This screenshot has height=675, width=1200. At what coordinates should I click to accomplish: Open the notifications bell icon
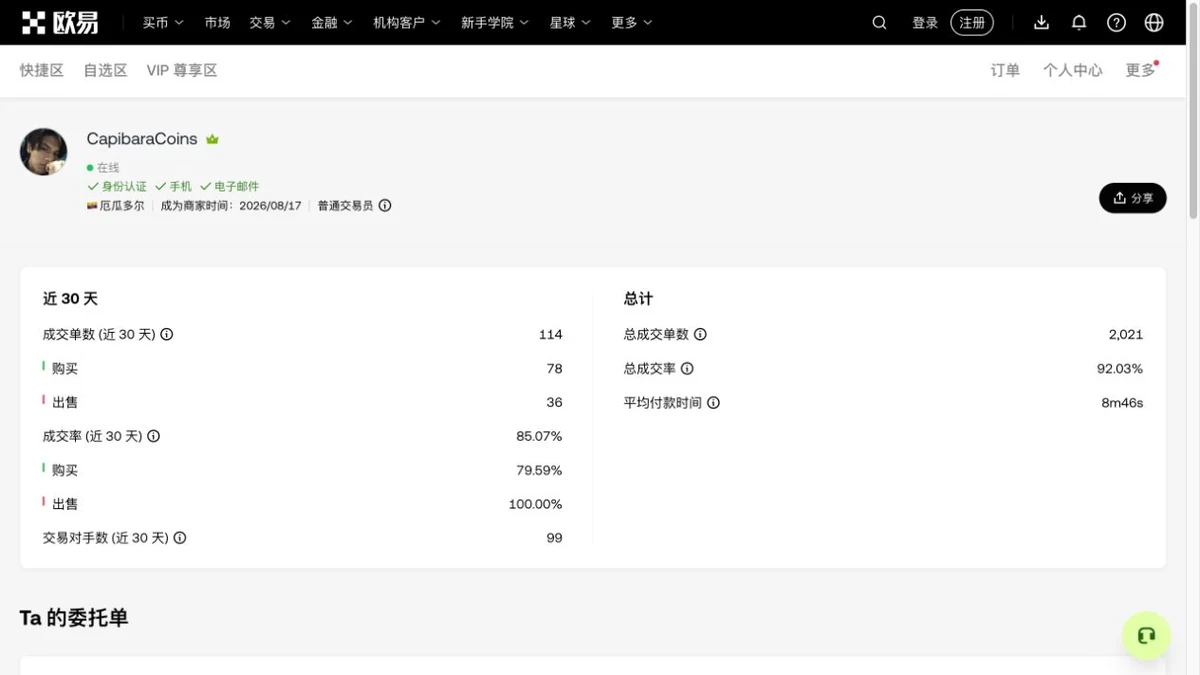1079,22
